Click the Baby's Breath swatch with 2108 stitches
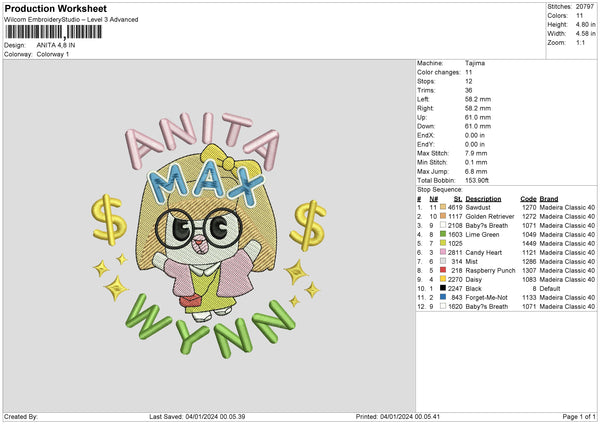The width and height of the screenshot is (600, 424). [x=443, y=225]
